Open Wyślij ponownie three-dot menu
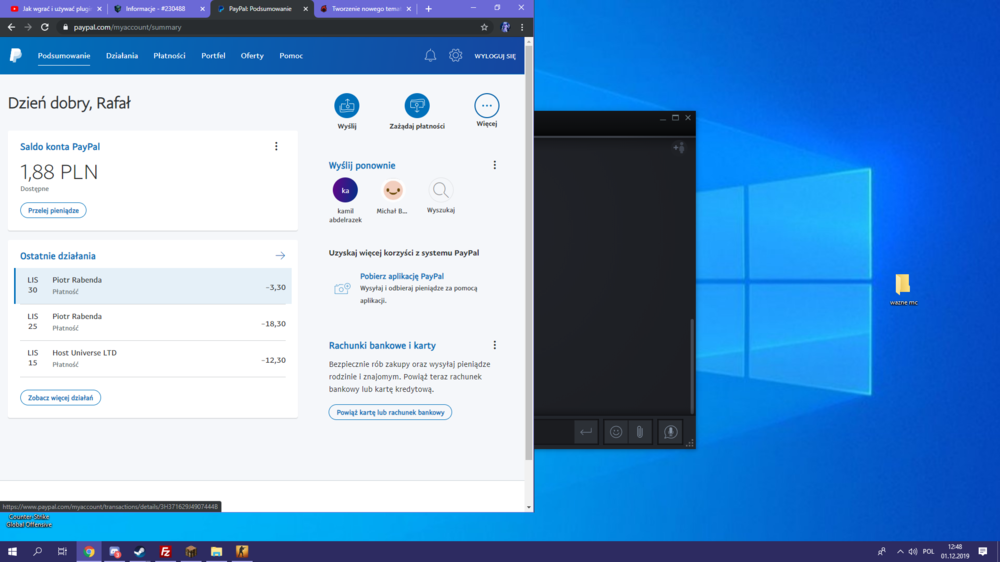The image size is (1000, 562). point(494,165)
